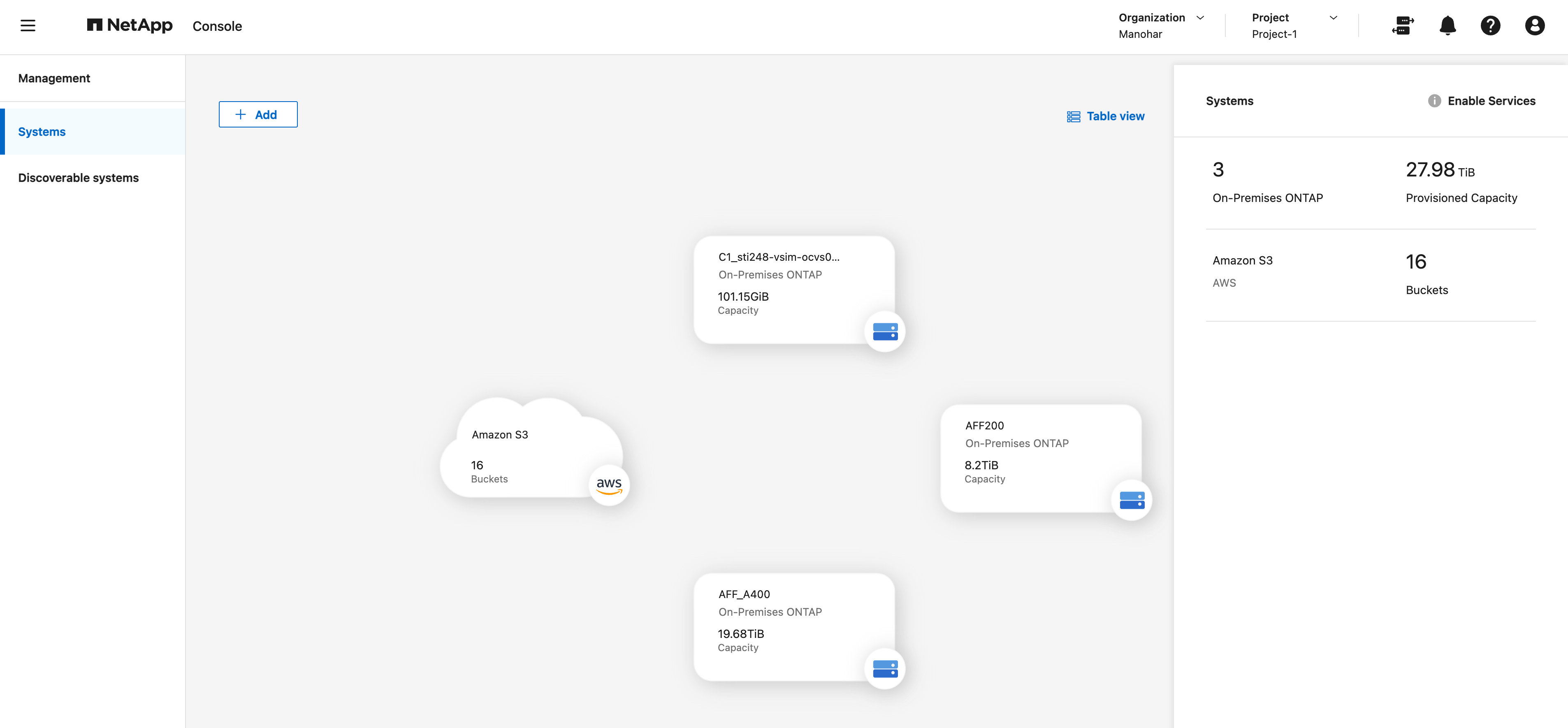Click the aws logo on Amazon S3 cloud
The width and height of the screenshot is (1568, 728).
point(609,485)
